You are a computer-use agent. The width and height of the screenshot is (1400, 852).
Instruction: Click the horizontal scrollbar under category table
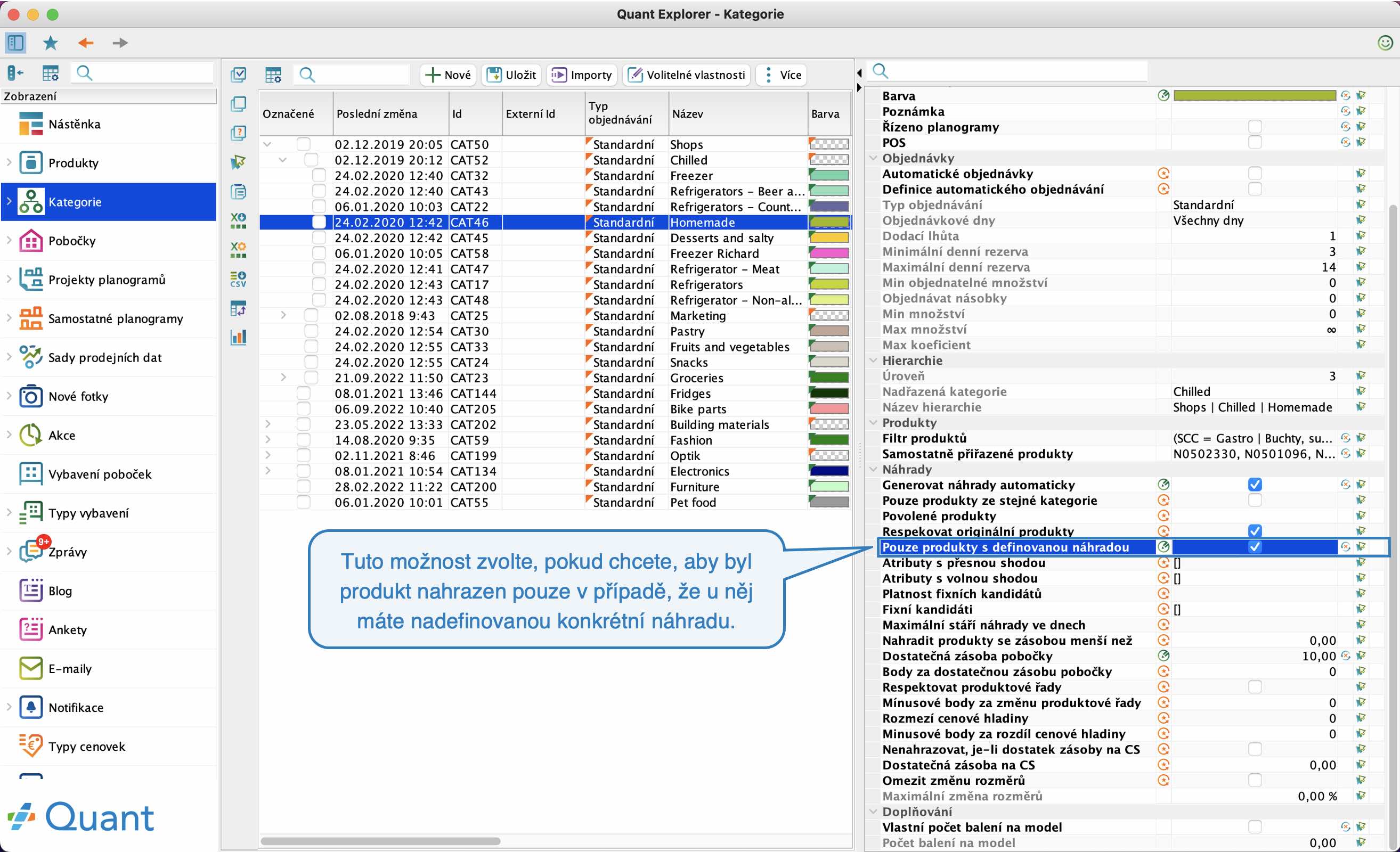tap(380, 841)
